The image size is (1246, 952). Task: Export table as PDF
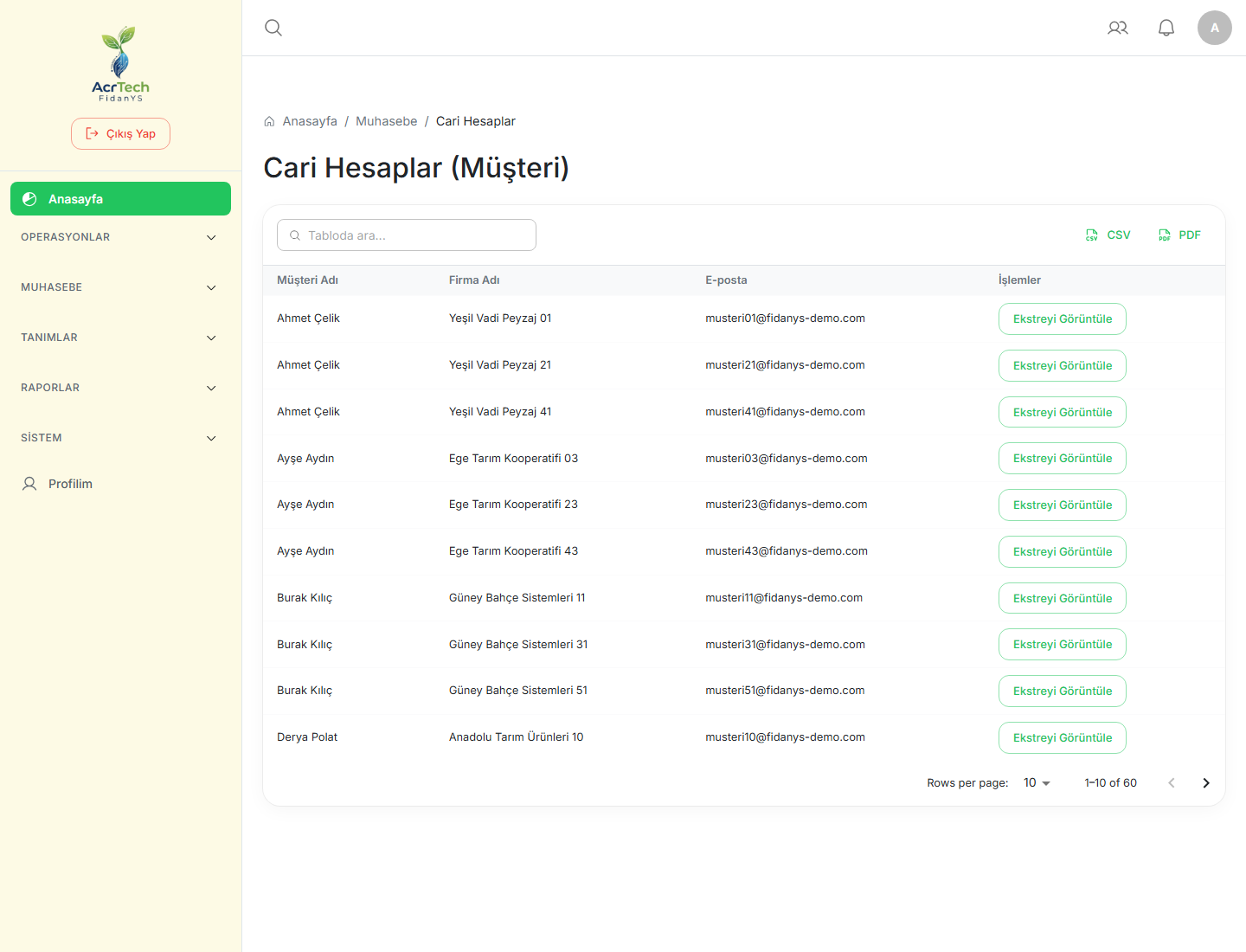click(1179, 235)
